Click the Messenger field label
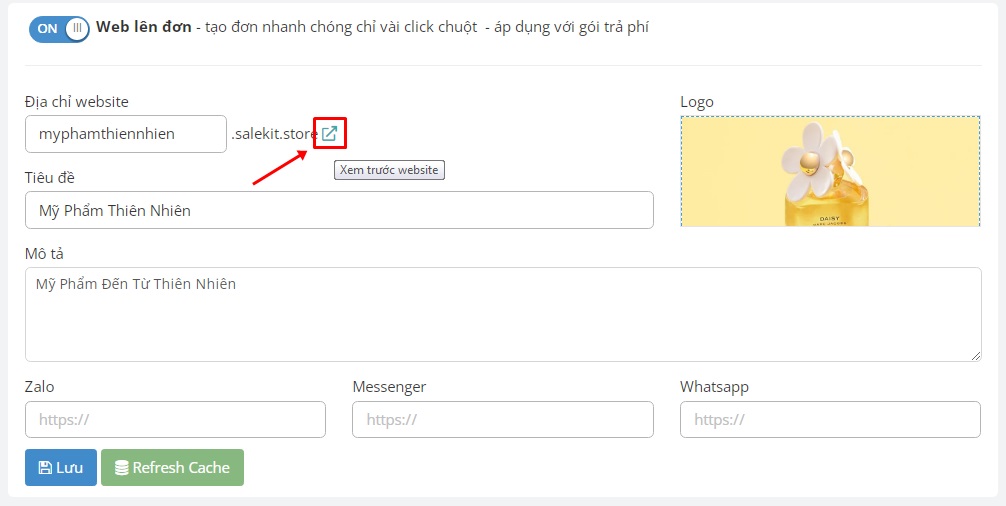The image size is (1006, 506). click(389, 387)
